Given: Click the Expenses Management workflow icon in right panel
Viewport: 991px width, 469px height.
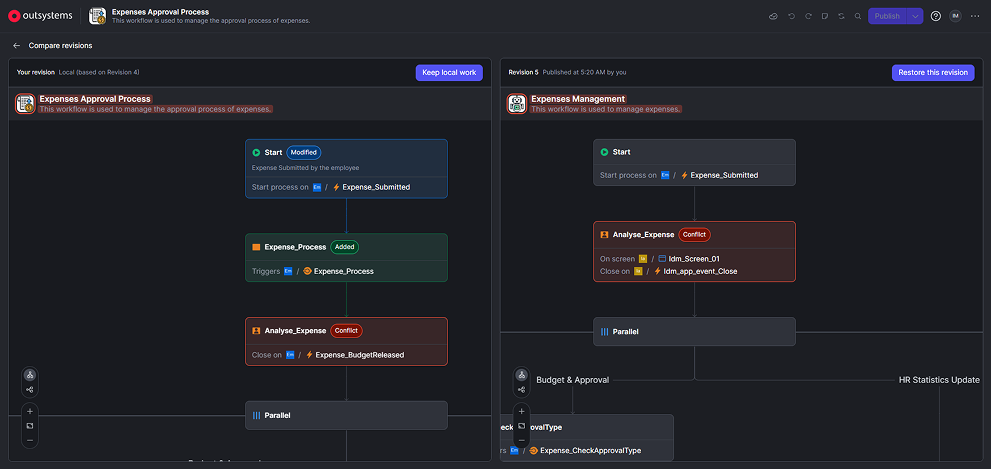Looking at the screenshot, I should [517, 104].
